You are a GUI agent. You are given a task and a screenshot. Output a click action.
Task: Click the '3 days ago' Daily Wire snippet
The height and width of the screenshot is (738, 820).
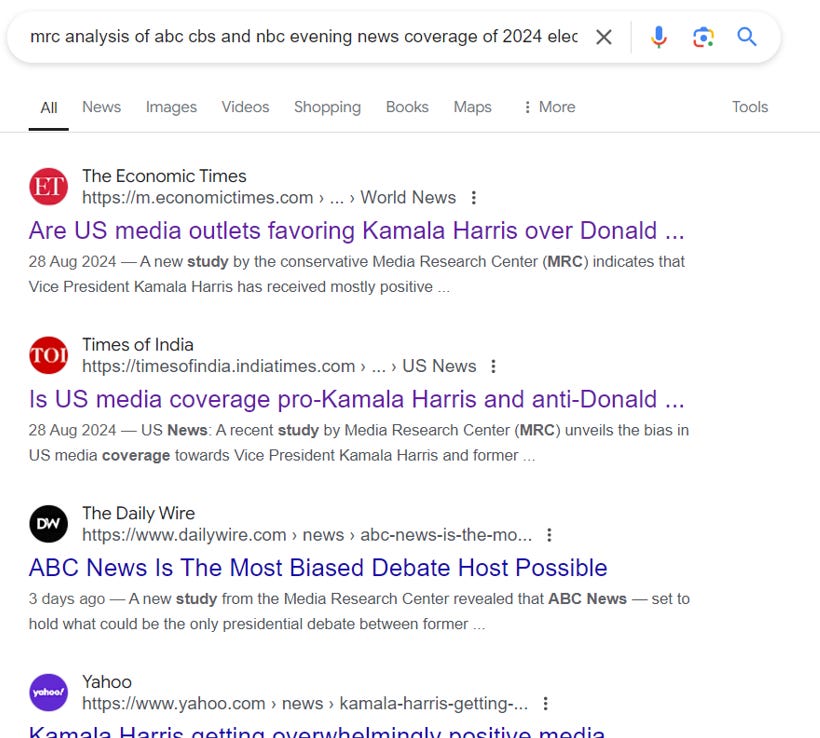pos(359,611)
